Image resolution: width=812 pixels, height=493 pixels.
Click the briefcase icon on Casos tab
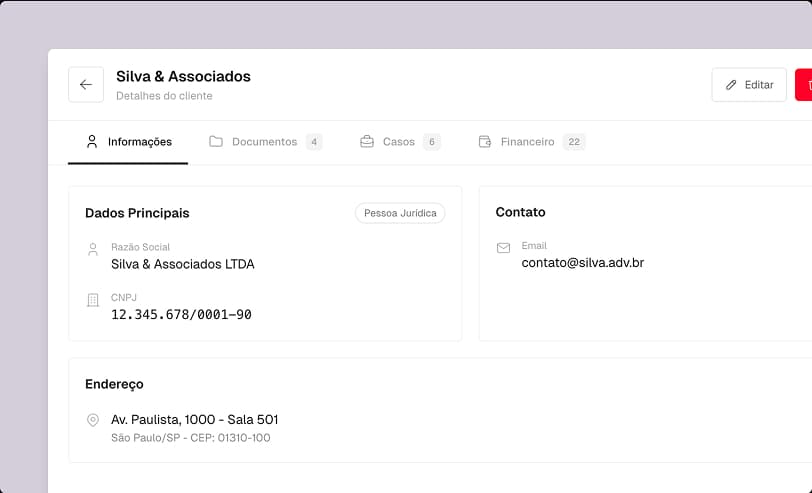coord(367,142)
